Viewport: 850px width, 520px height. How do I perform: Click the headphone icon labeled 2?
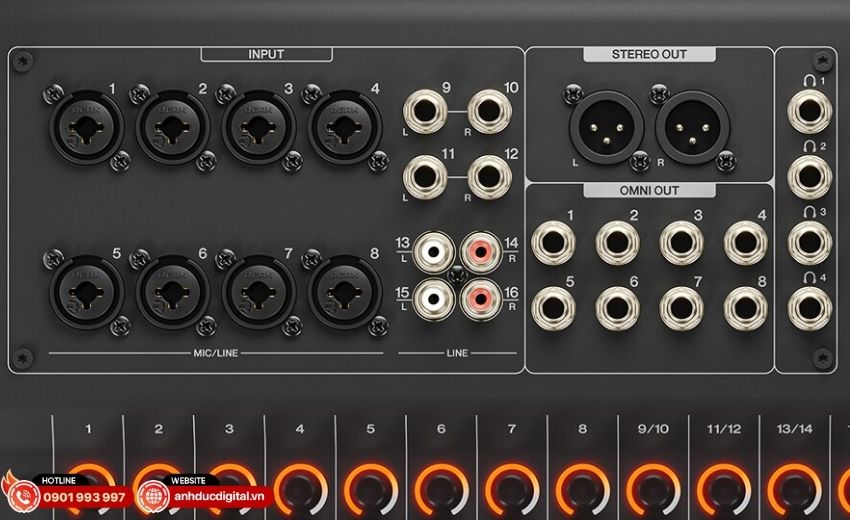(809, 146)
